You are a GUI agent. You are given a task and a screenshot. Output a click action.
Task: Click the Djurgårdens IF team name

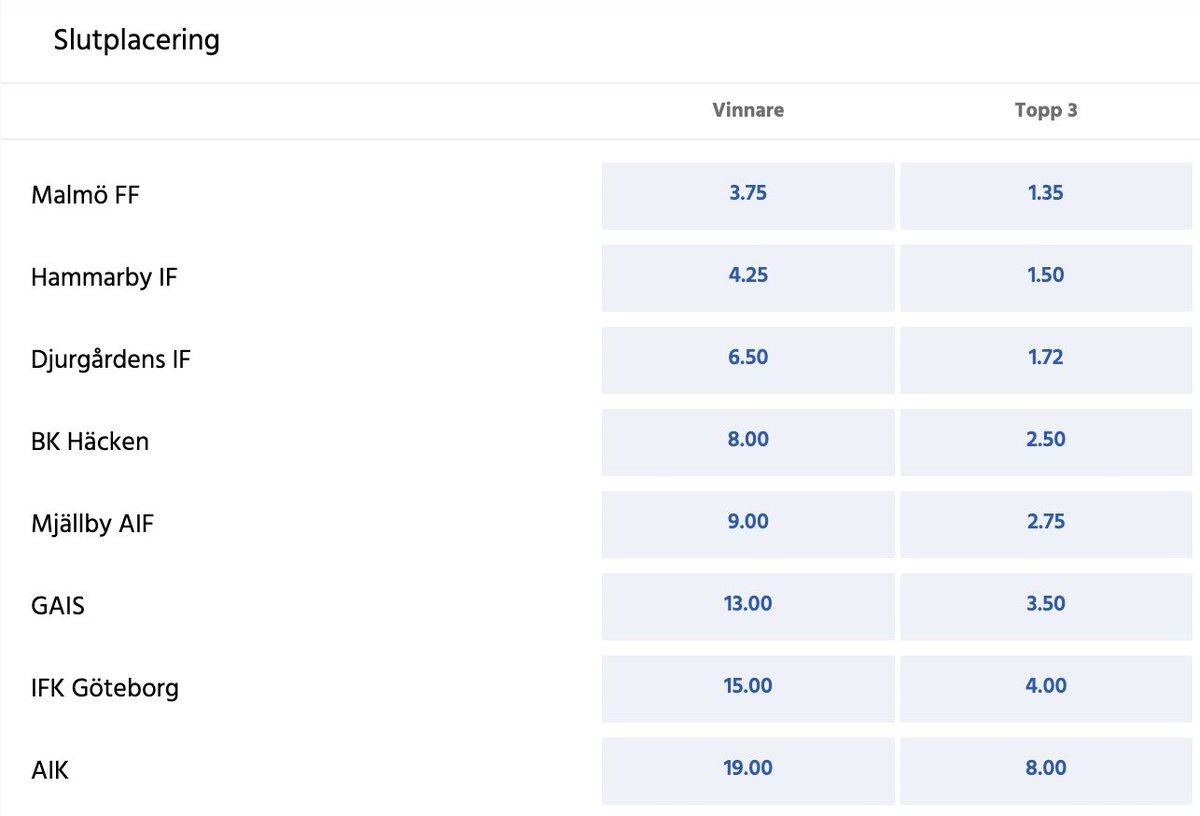point(111,360)
